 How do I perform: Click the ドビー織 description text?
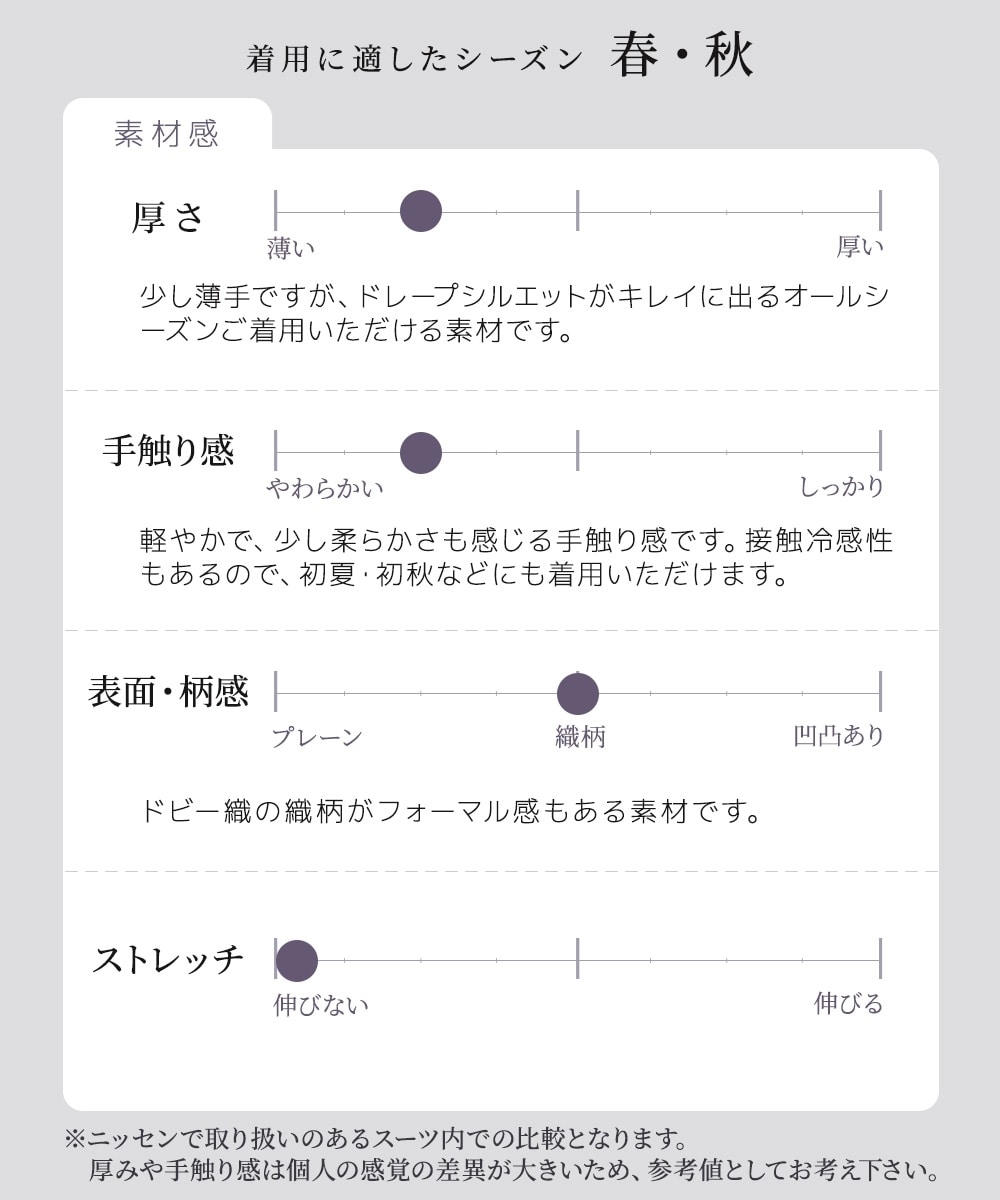point(451,811)
